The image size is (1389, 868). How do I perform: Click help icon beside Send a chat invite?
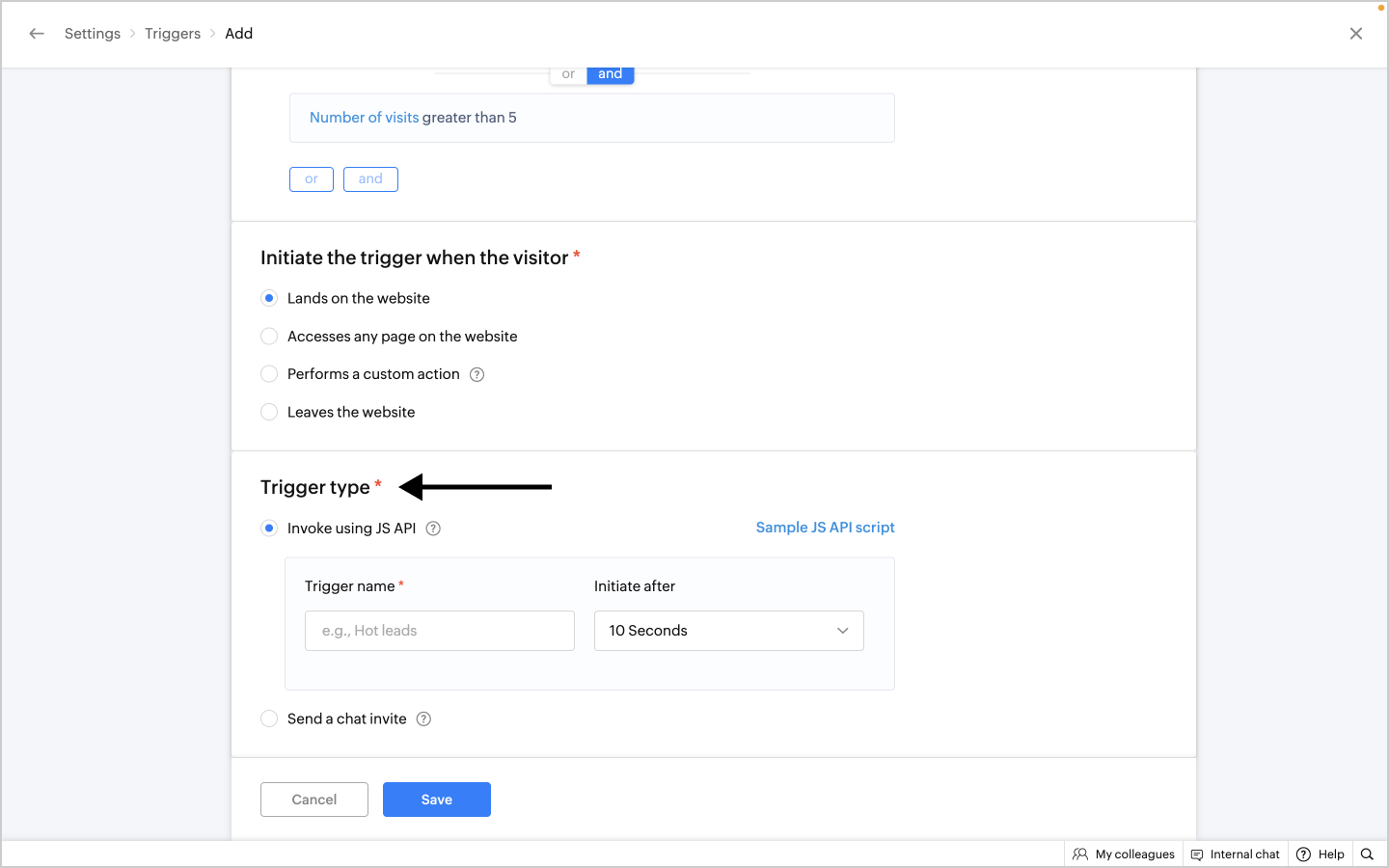tap(423, 719)
